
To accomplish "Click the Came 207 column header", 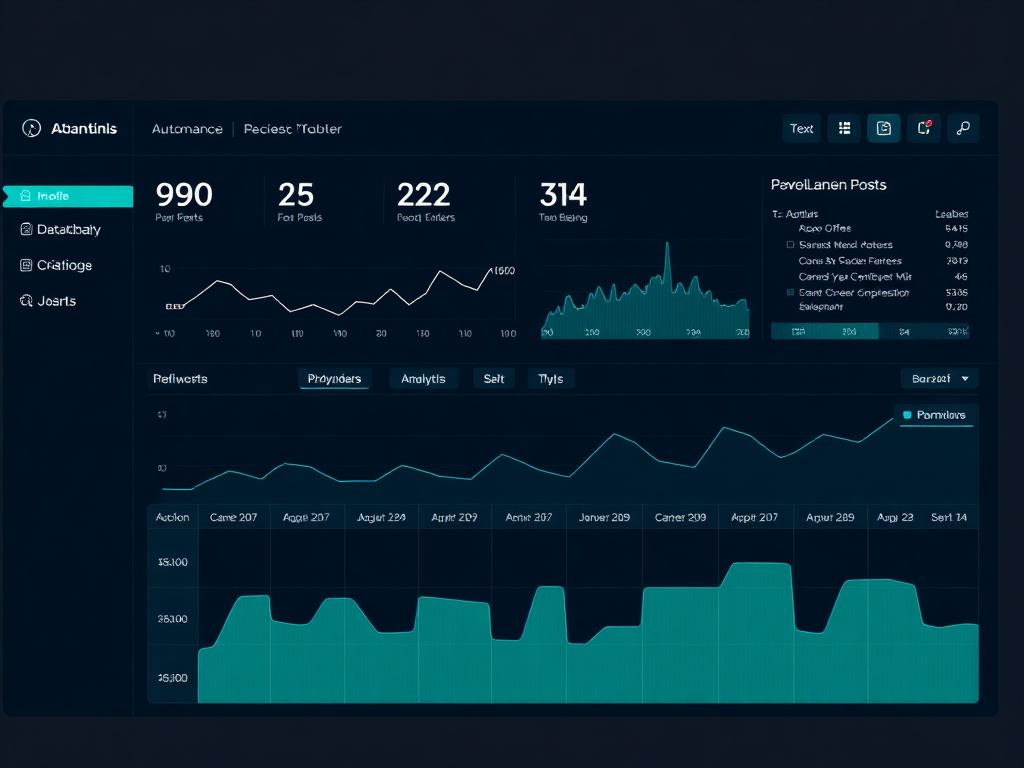I will click(233, 517).
